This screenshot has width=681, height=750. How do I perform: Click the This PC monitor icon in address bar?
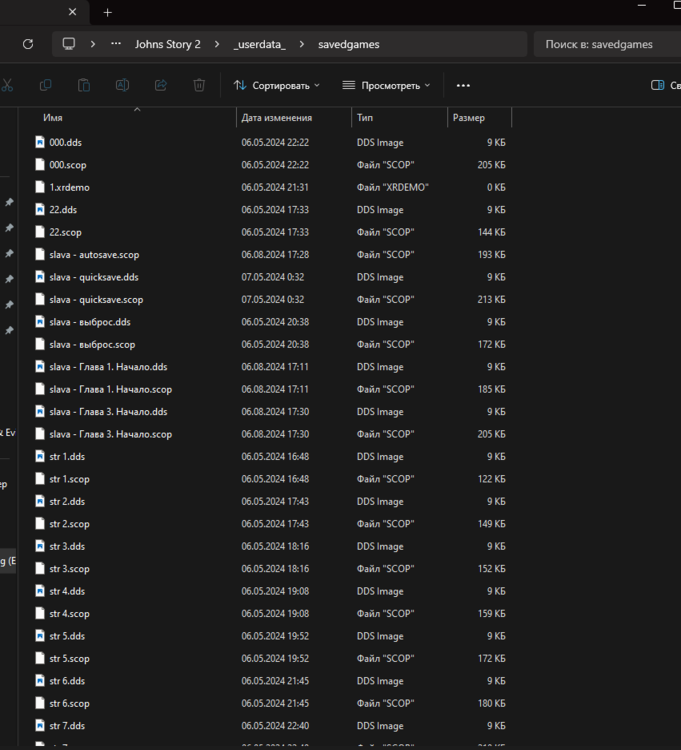69,44
